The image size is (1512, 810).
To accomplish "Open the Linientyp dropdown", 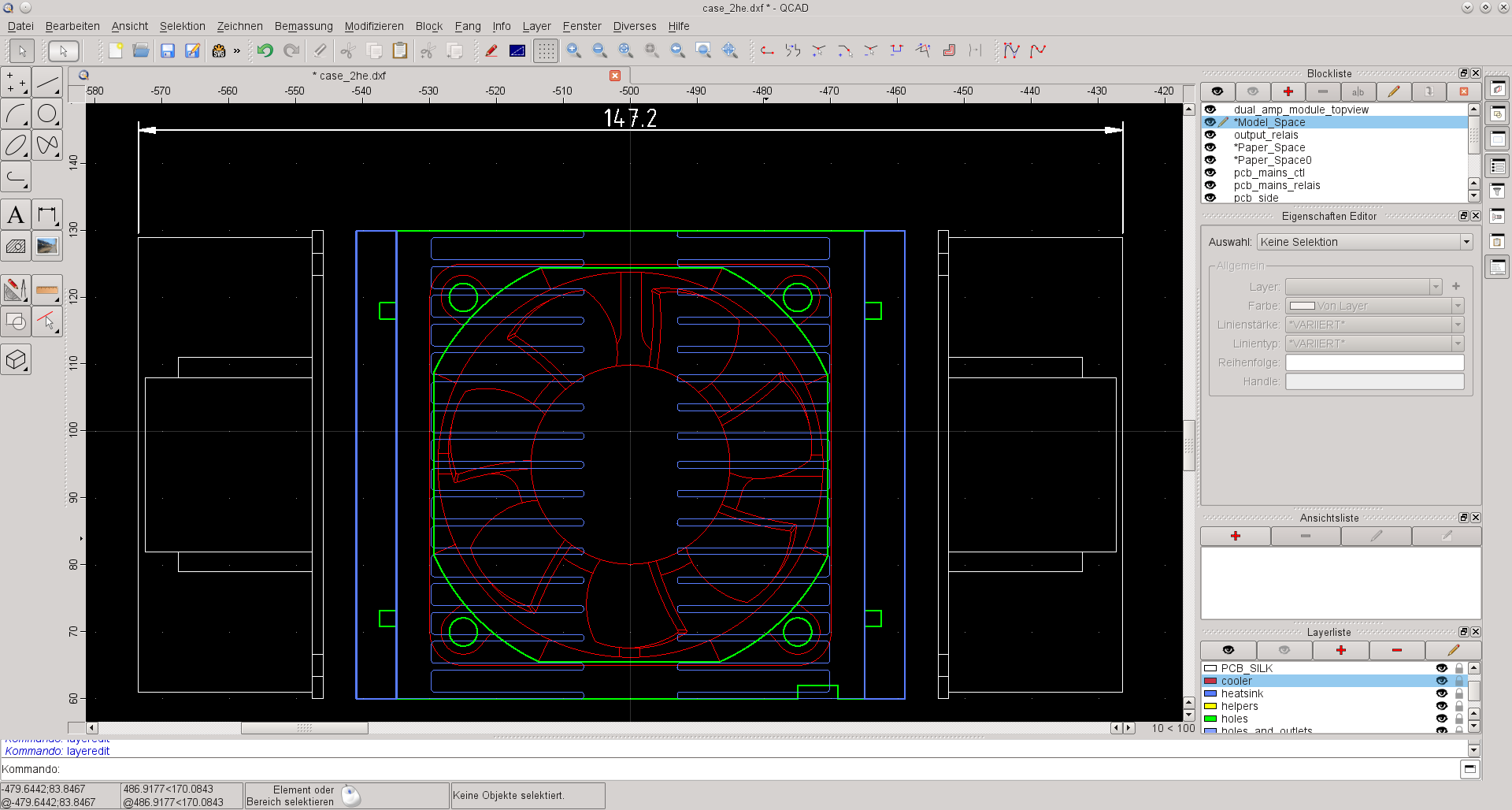I will 1375,344.
